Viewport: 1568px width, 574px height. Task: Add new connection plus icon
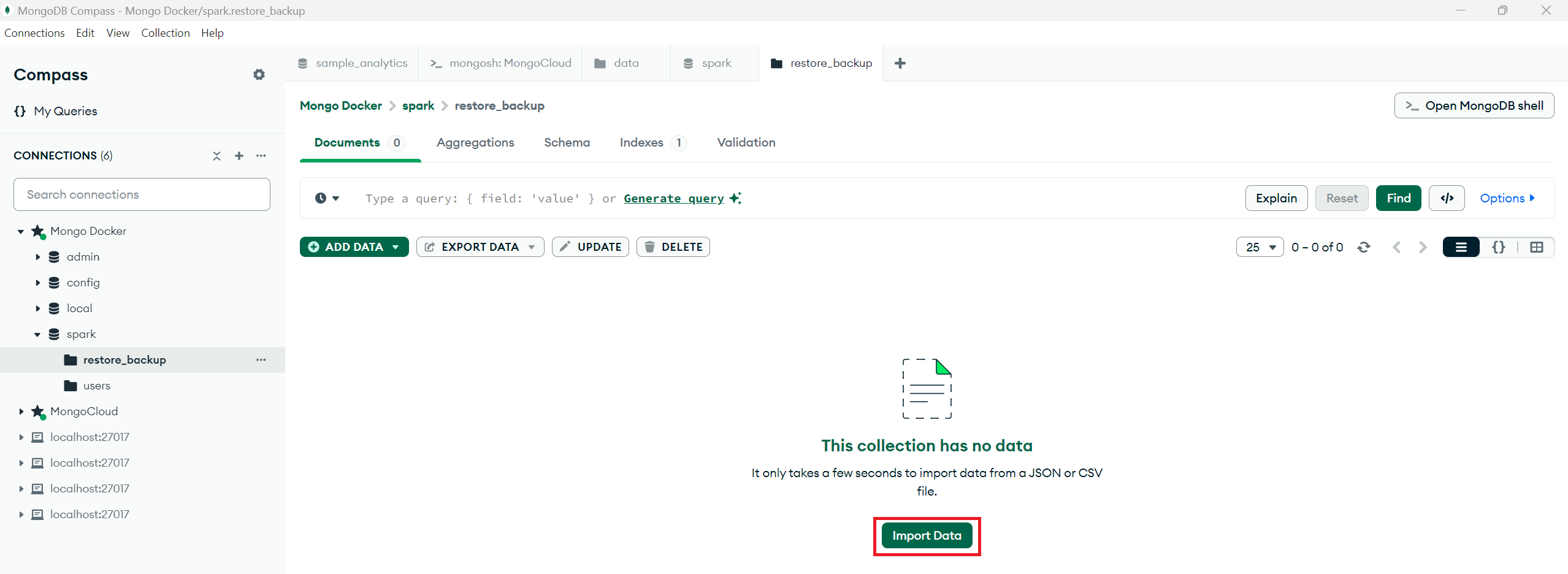(239, 156)
